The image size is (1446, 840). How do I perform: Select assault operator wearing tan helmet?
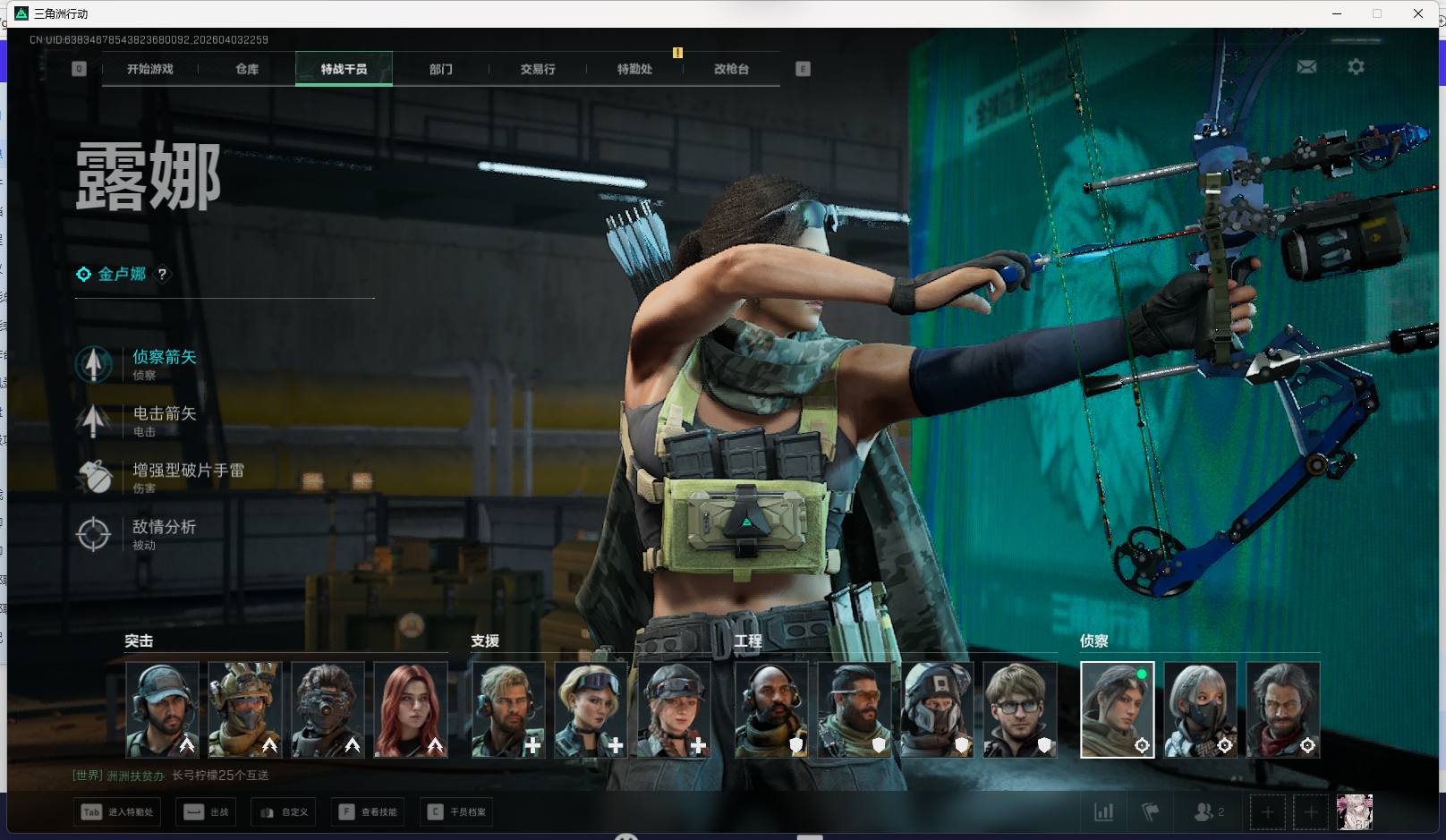245,709
